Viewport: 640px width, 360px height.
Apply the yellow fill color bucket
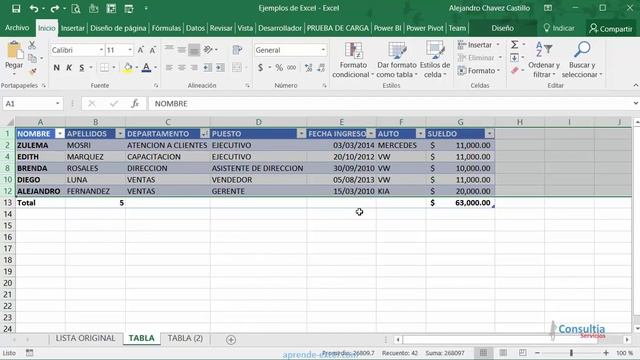(x=128, y=67)
